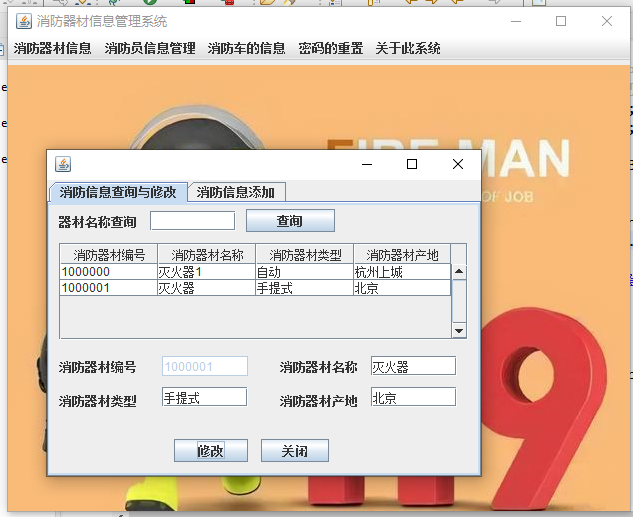Click the 消防器材编号 column header
The image size is (633, 517).
pos(109,254)
